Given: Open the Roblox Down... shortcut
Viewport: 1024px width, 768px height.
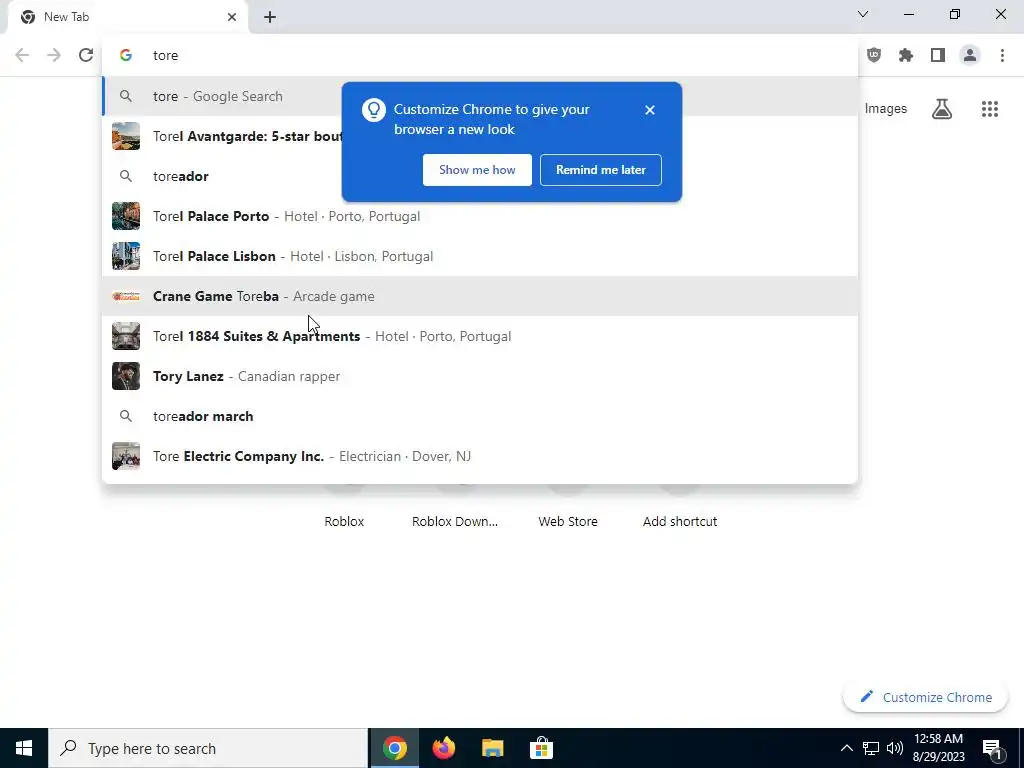Looking at the screenshot, I should click(455, 521).
